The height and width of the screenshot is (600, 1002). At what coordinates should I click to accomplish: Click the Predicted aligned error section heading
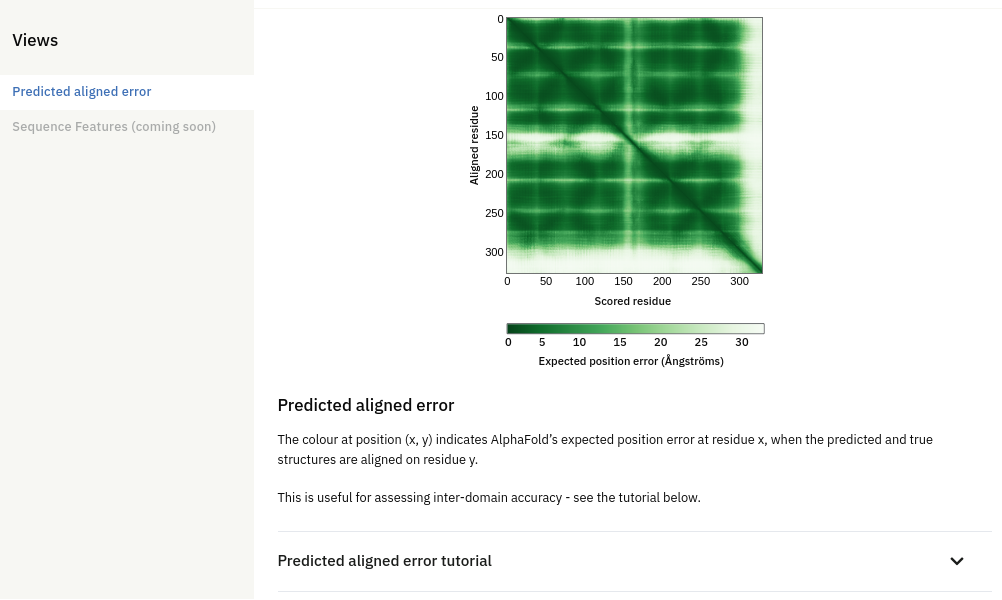[366, 405]
